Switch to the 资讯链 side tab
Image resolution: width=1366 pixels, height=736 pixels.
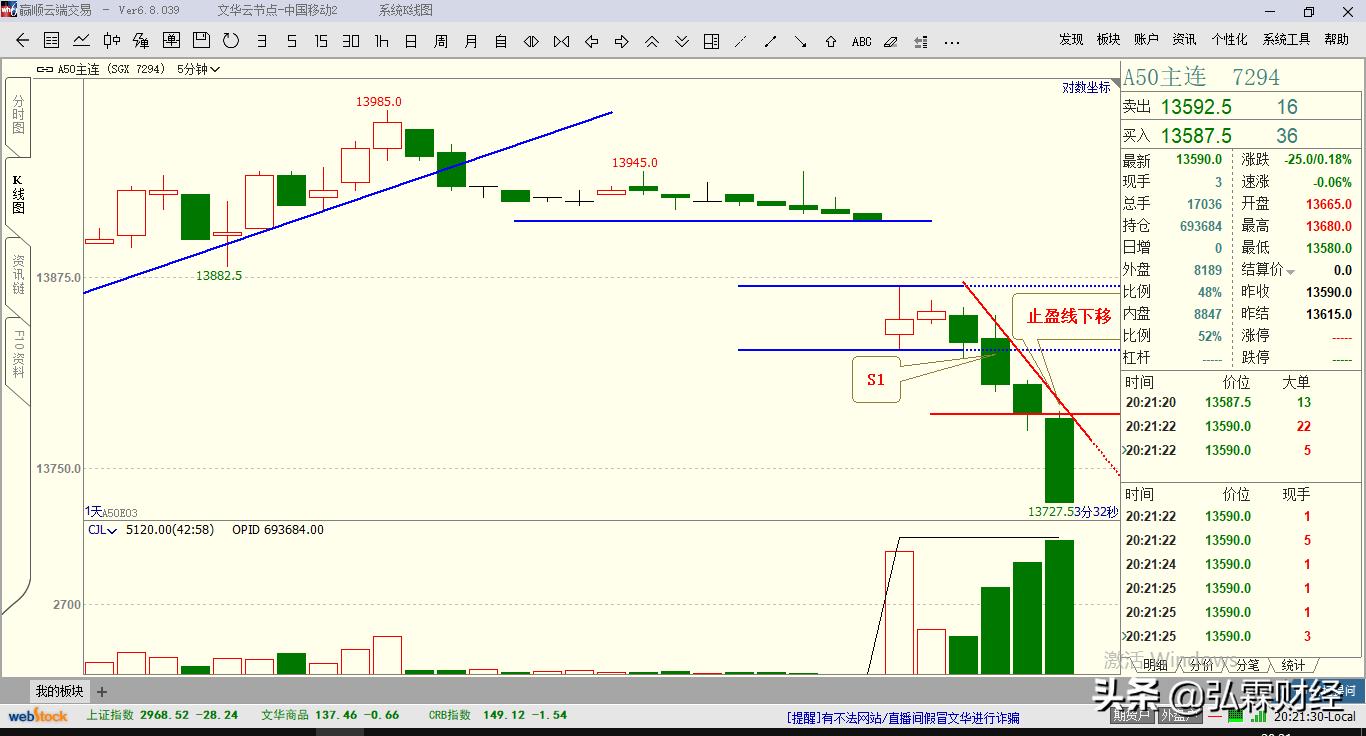coord(17,275)
